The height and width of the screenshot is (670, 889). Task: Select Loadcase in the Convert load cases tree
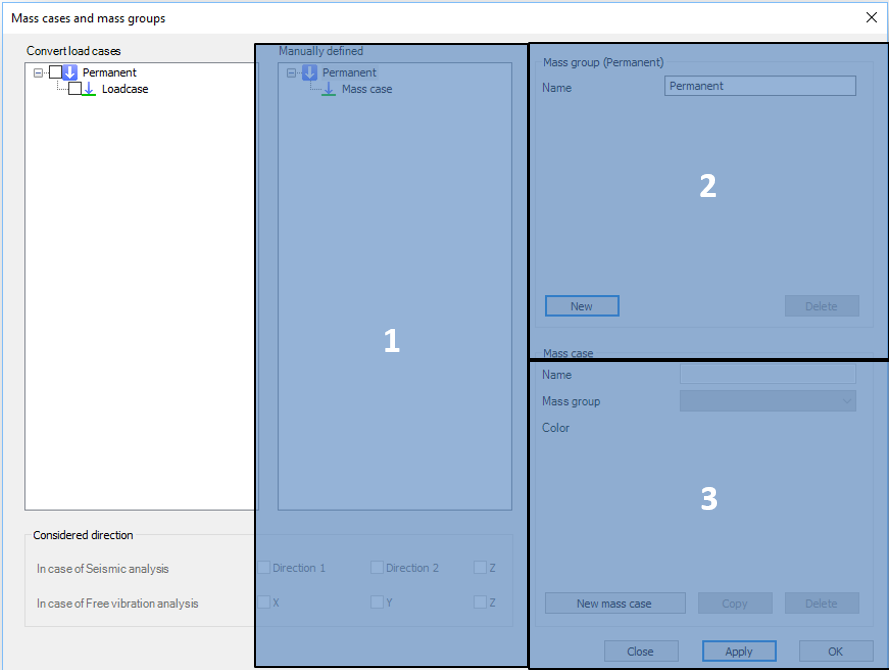[125, 89]
